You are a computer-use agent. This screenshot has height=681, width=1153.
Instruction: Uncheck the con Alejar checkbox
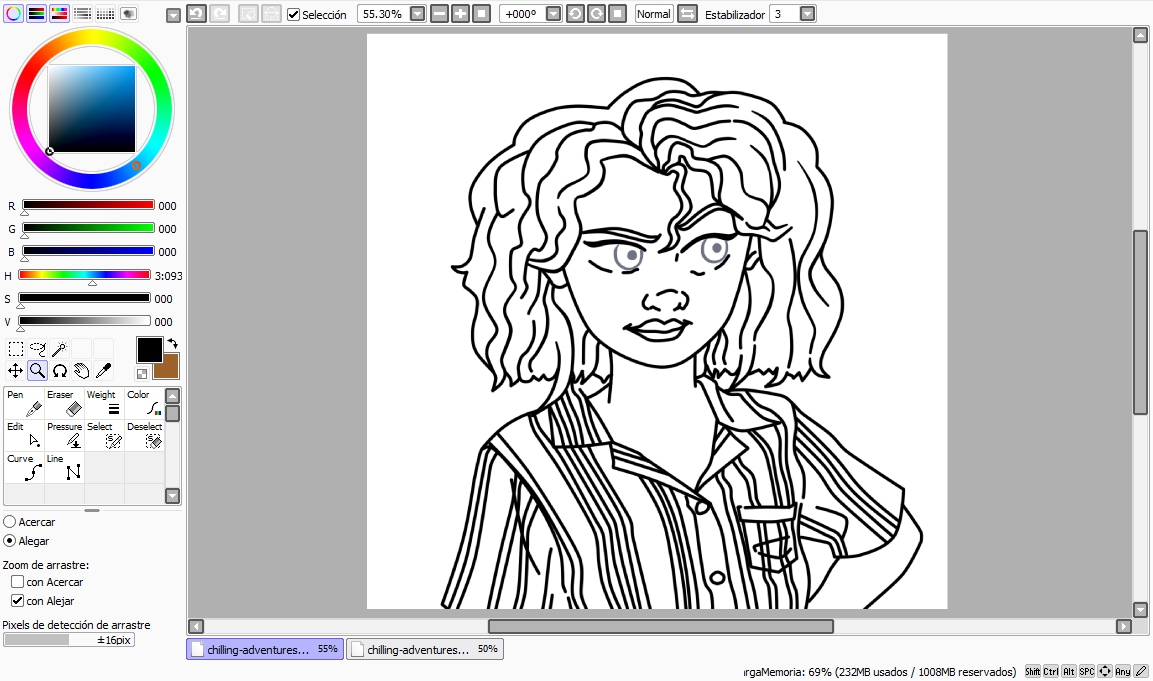tap(18, 601)
